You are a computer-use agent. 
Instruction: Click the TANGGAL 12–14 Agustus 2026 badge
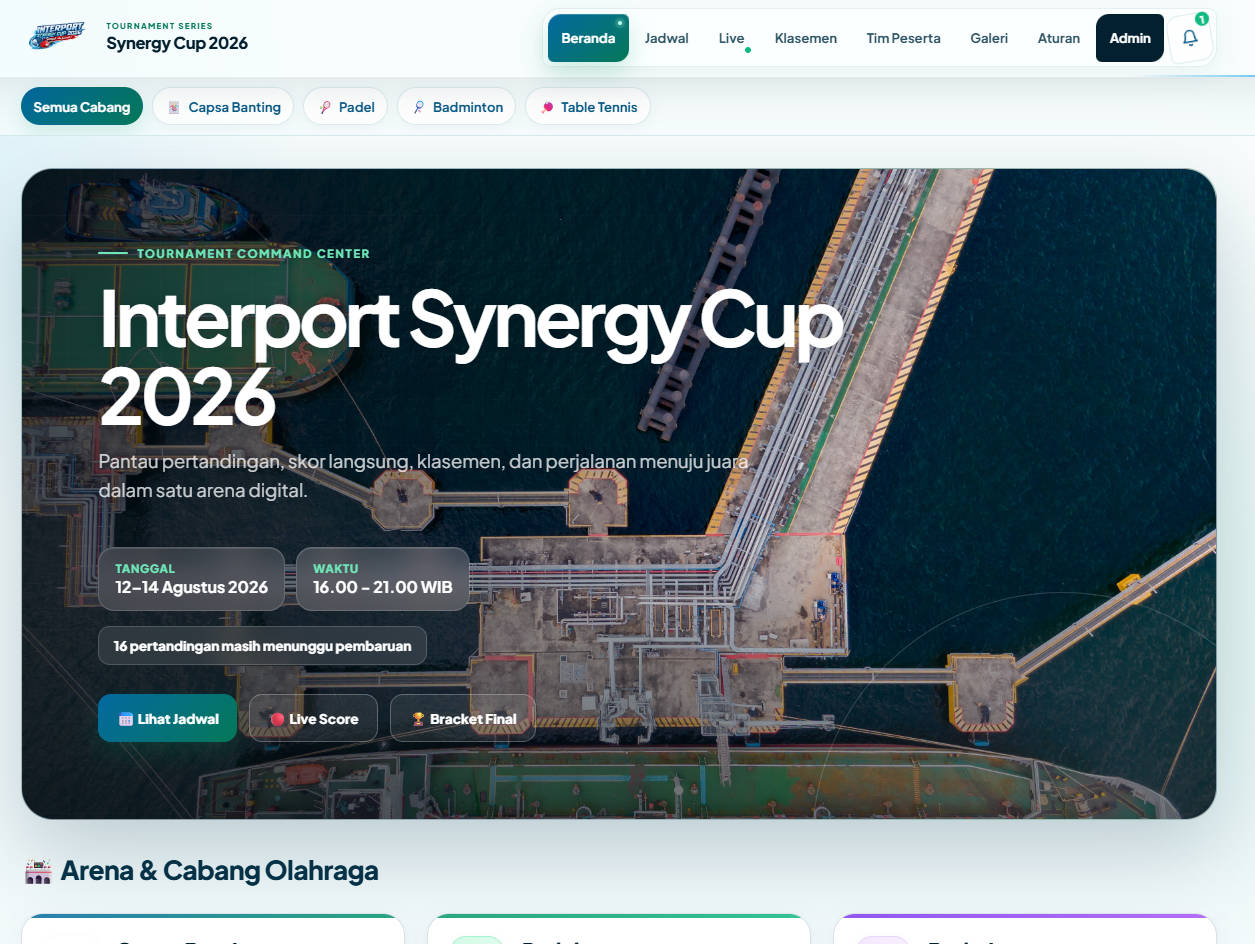[191, 579]
